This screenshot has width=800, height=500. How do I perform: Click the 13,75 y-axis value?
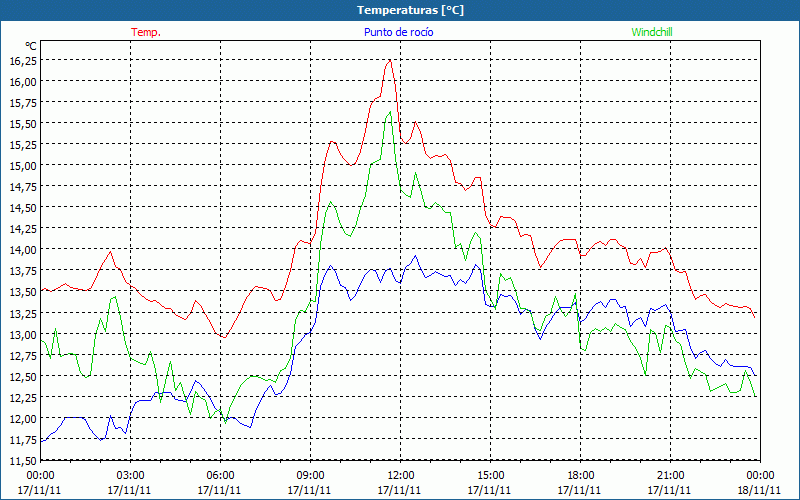coord(22,271)
